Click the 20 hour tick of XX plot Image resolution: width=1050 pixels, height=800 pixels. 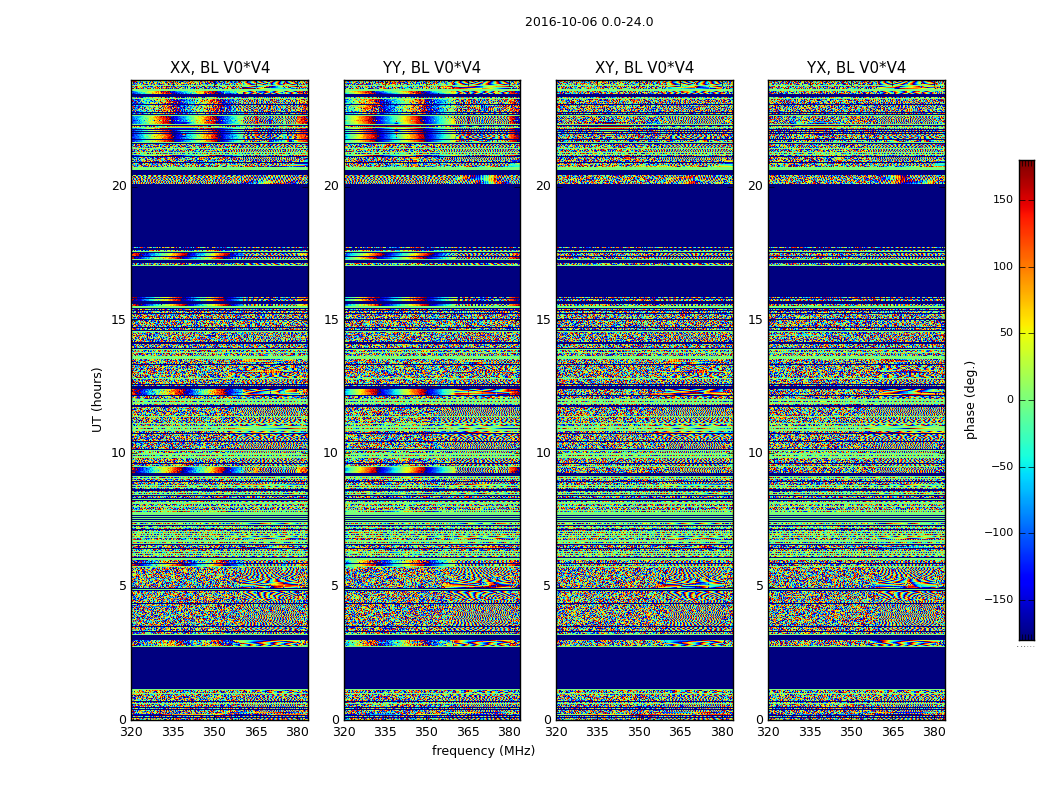pos(119,186)
